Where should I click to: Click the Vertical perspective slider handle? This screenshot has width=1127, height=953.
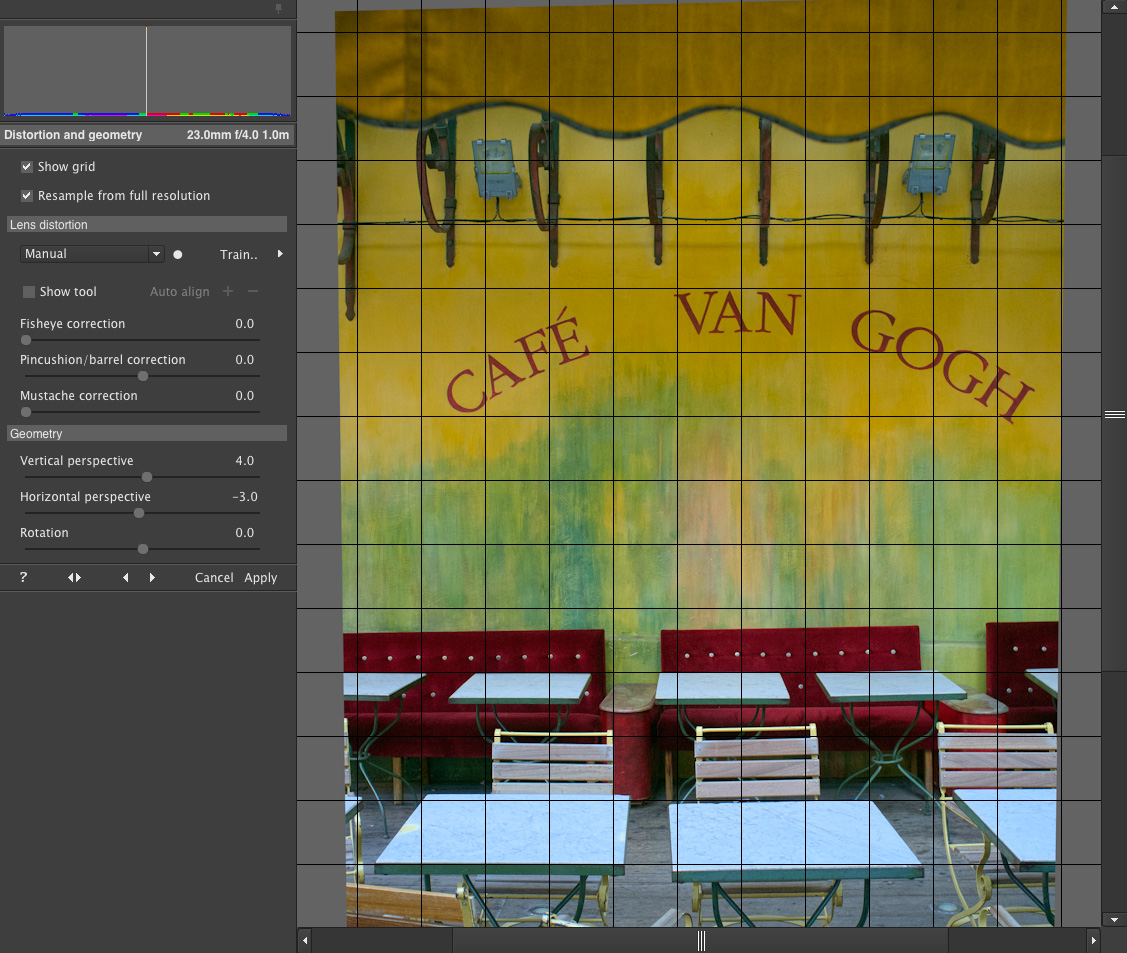pos(147,477)
